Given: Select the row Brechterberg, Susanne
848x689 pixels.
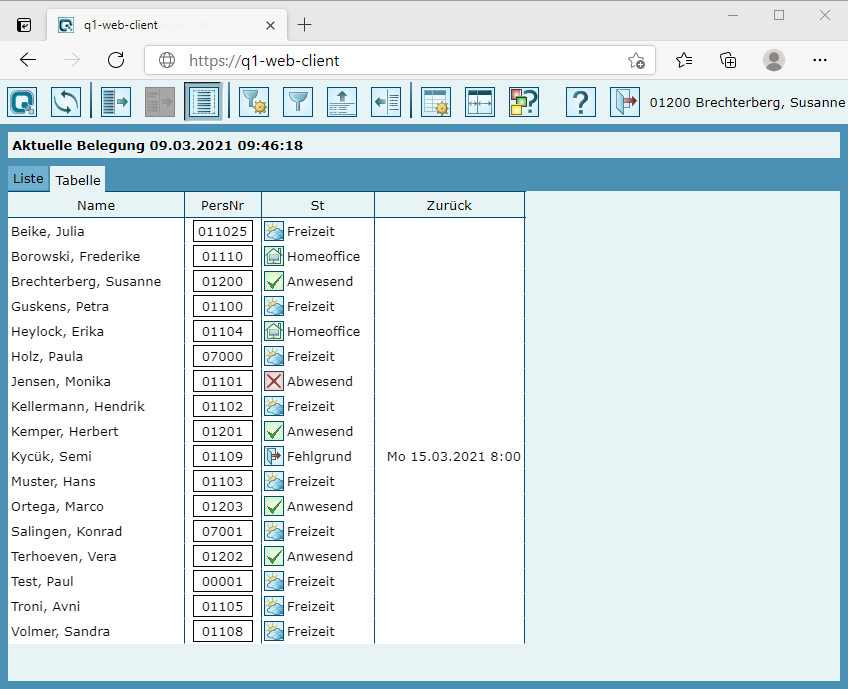Looking at the screenshot, I should click(86, 281).
